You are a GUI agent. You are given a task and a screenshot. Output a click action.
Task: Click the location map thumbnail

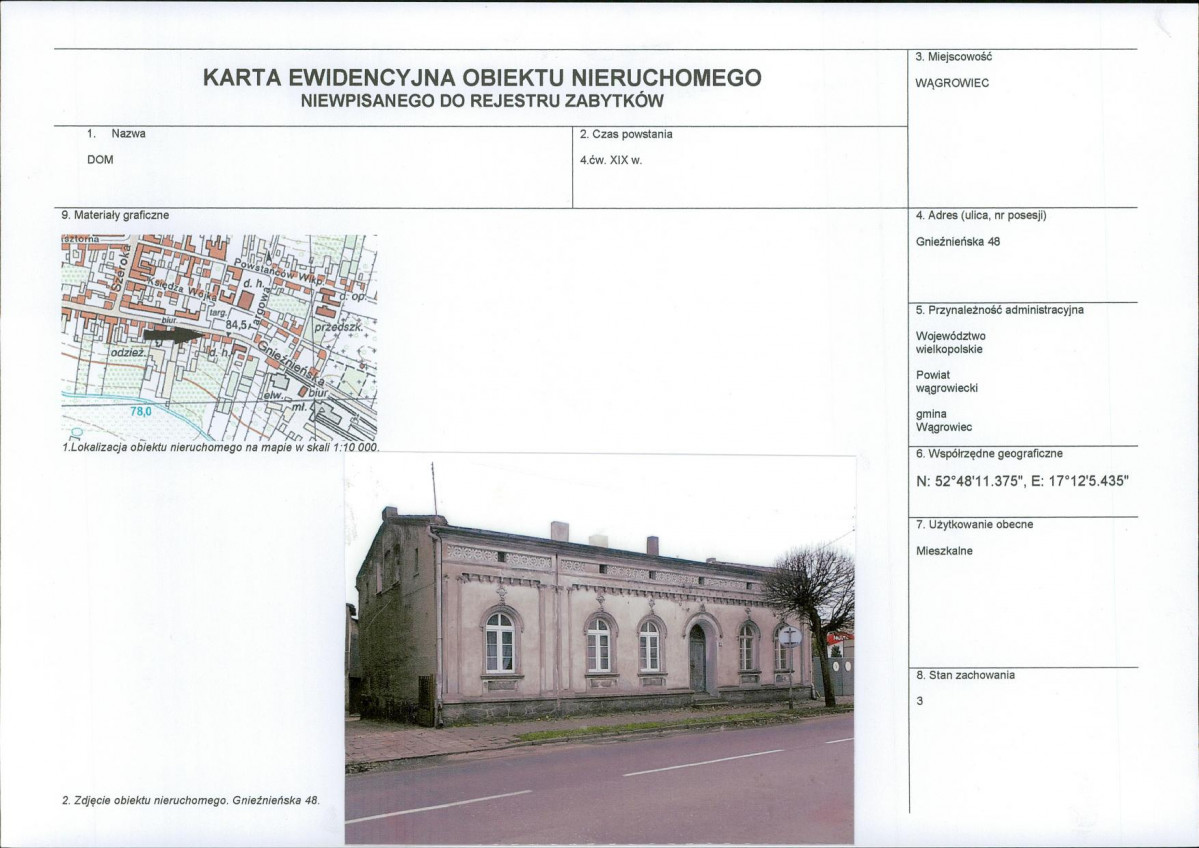click(x=219, y=337)
